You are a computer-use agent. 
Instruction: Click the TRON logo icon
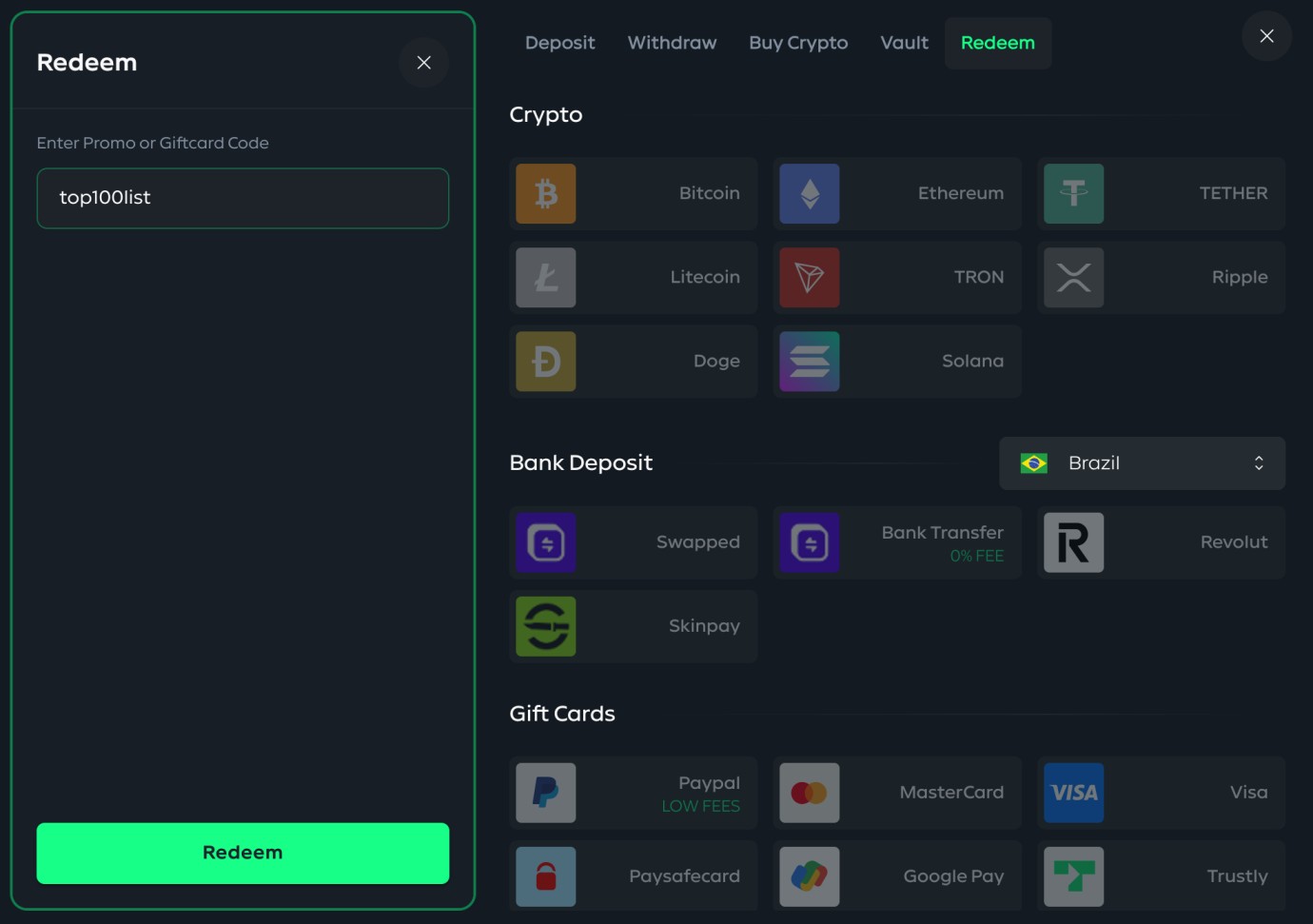810,278
